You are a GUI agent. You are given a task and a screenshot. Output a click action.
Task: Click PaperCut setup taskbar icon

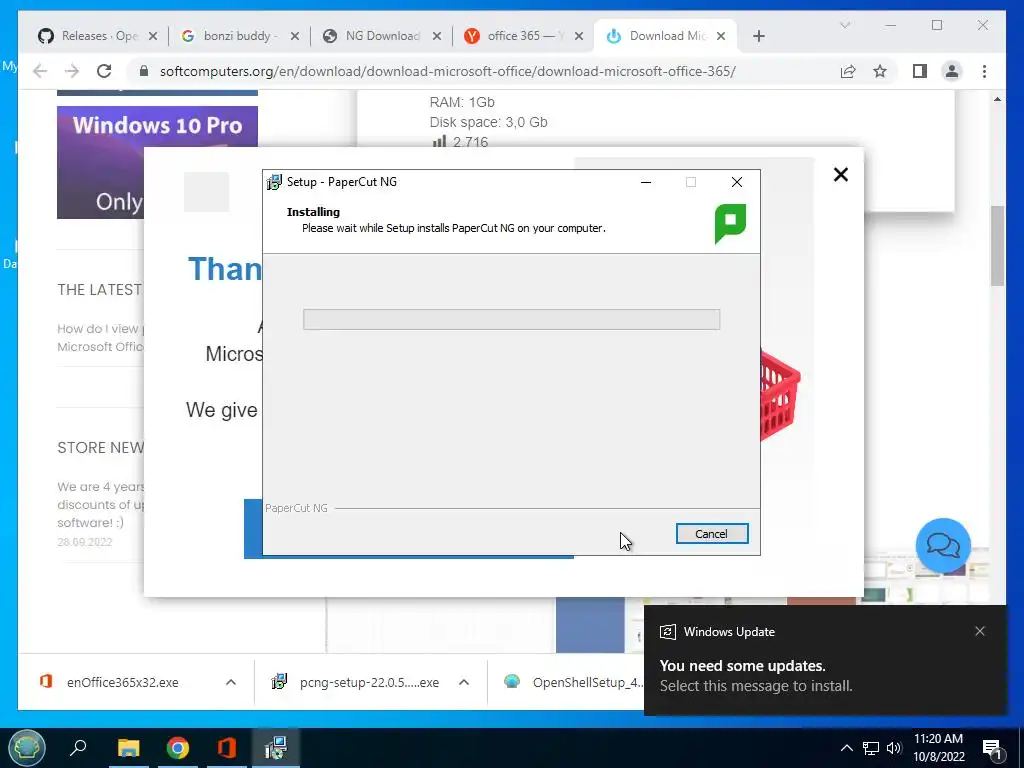tap(276, 747)
